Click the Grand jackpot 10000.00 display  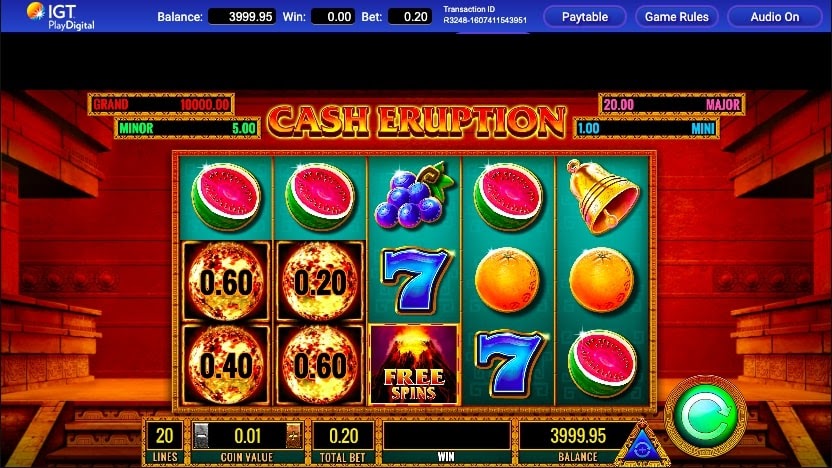pos(161,104)
